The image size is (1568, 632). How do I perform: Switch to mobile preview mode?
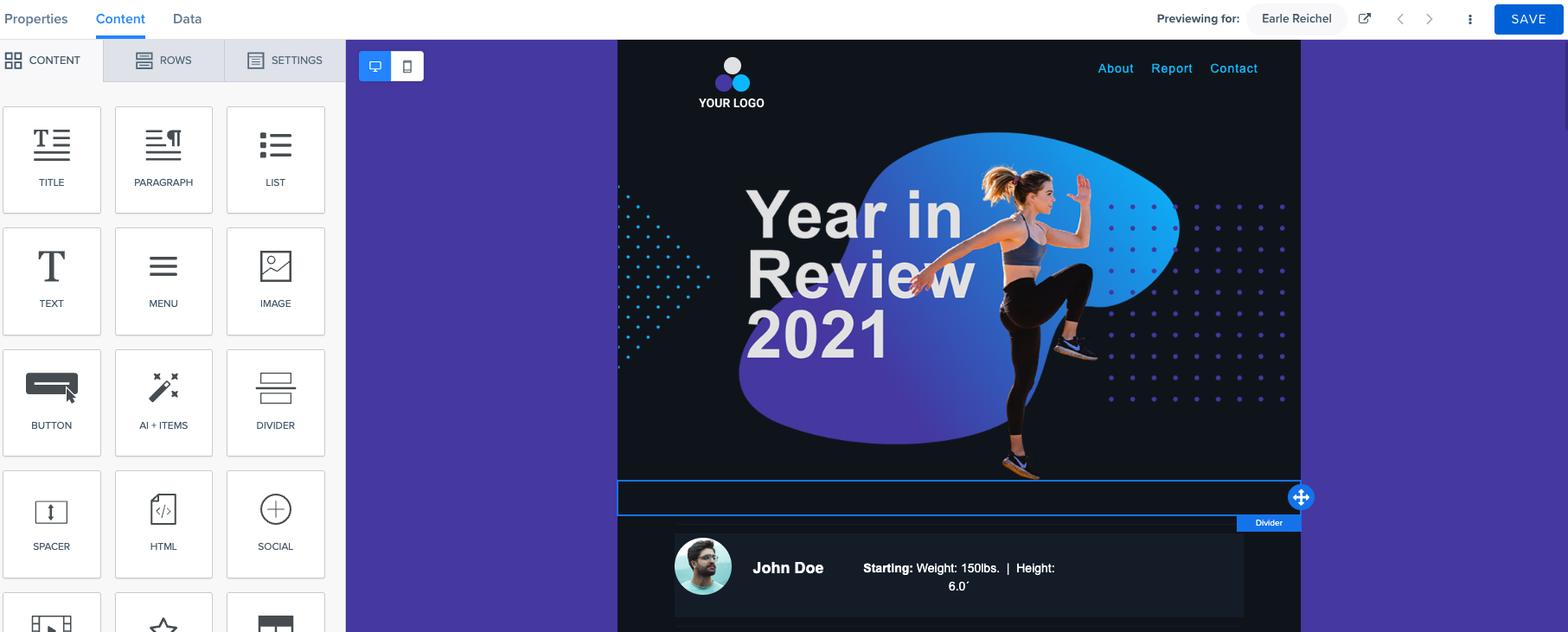pos(407,67)
